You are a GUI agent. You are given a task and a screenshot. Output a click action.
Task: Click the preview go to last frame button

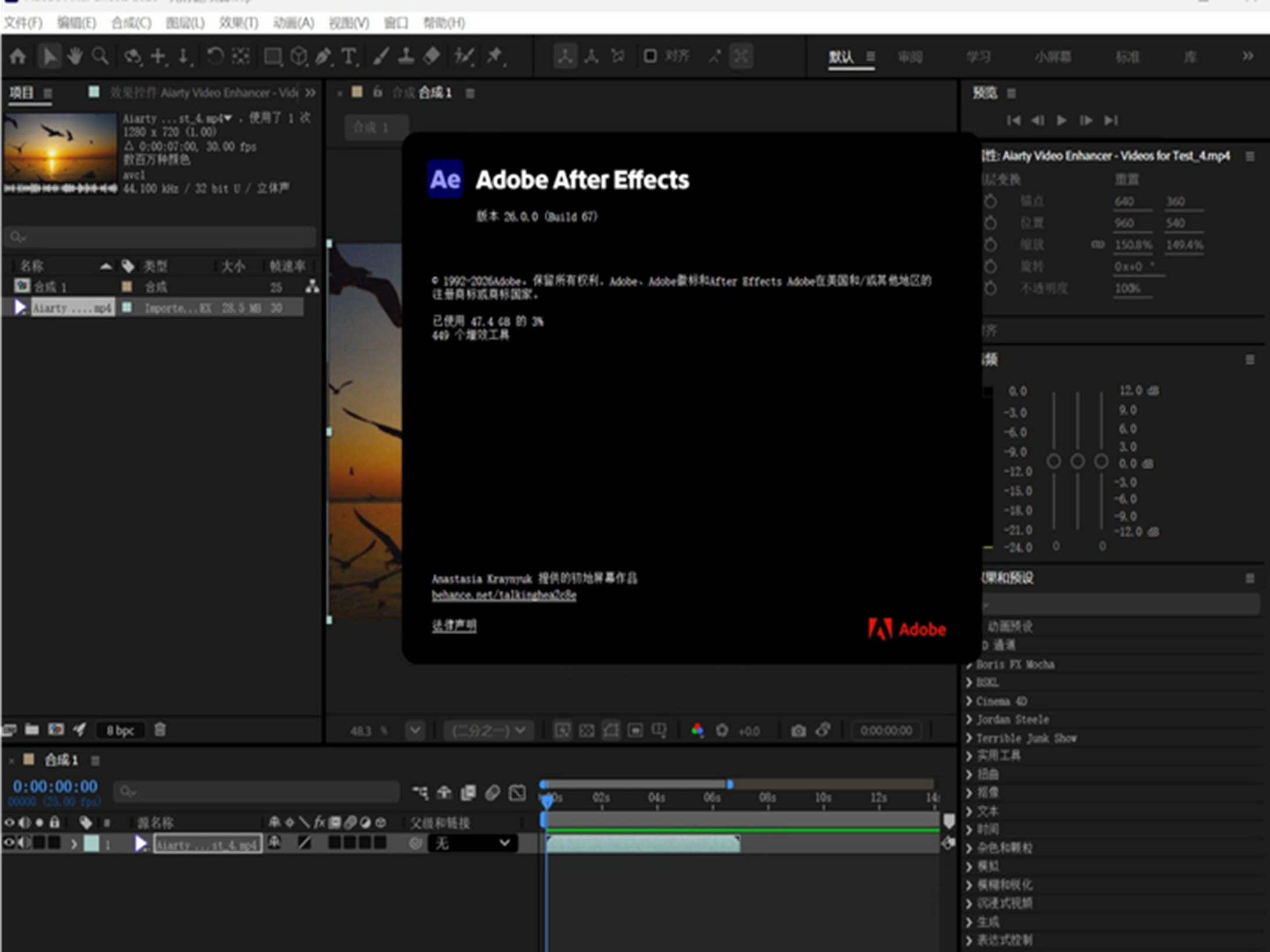pos(1111,120)
